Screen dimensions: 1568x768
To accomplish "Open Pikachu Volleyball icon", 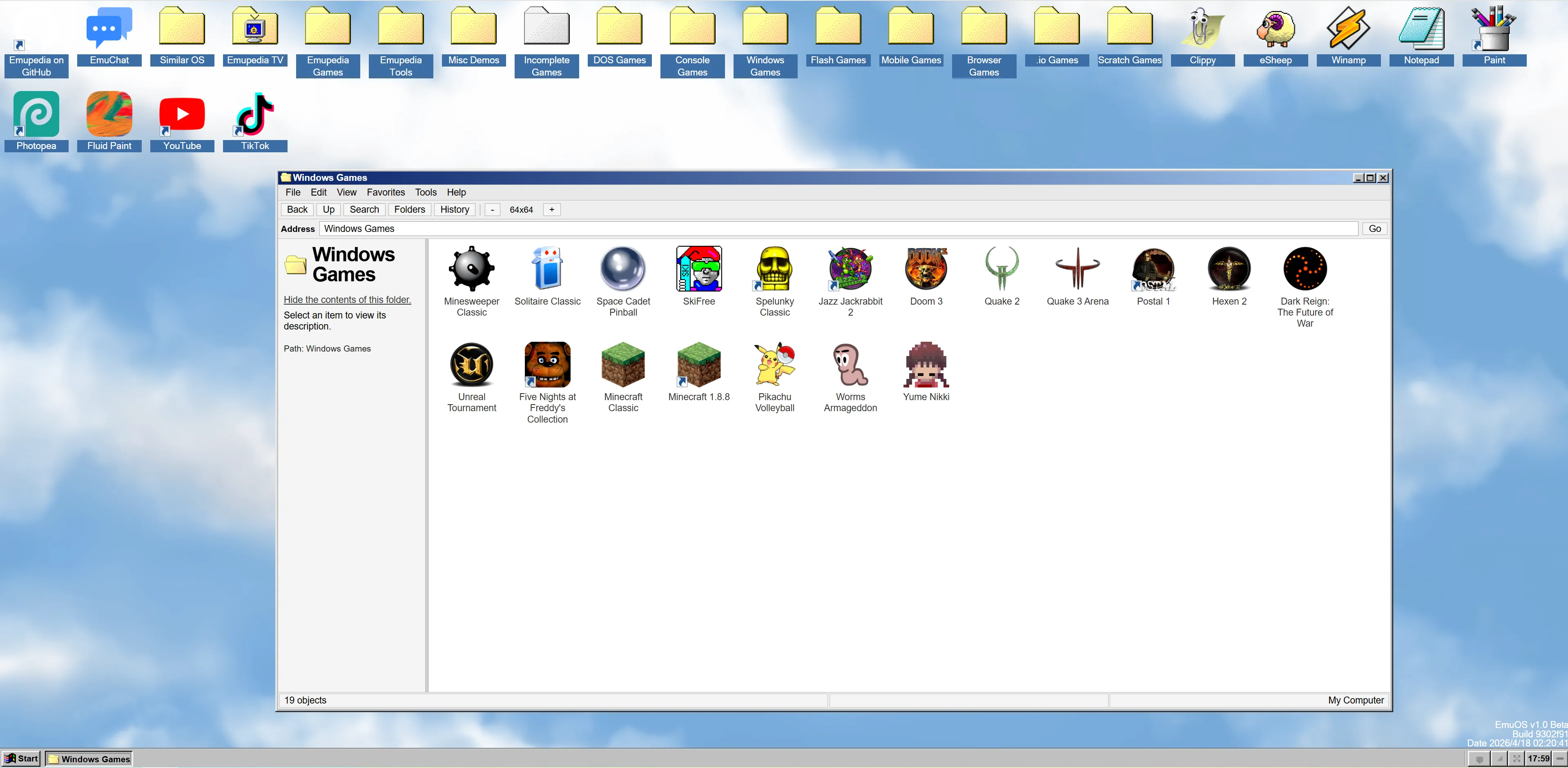I will point(774,364).
